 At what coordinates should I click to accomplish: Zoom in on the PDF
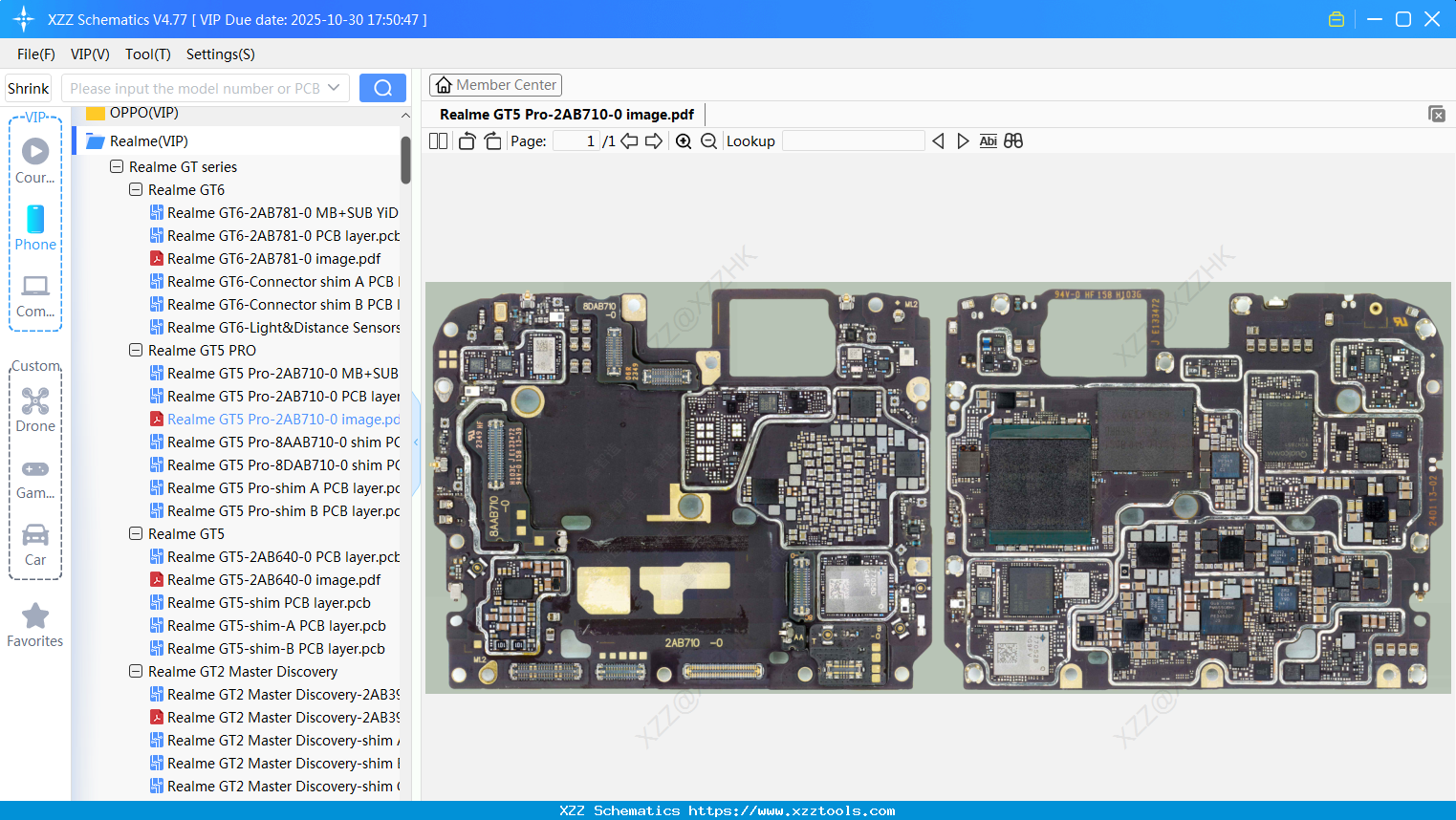684,141
